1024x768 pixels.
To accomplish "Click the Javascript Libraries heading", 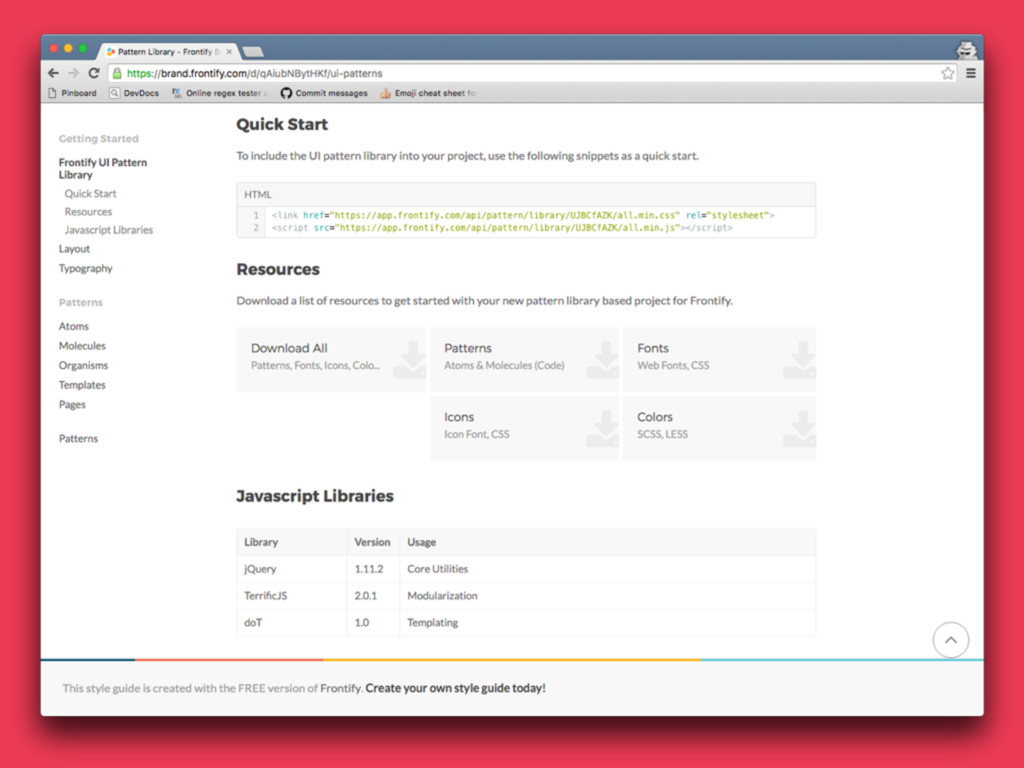I will point(315,496).
